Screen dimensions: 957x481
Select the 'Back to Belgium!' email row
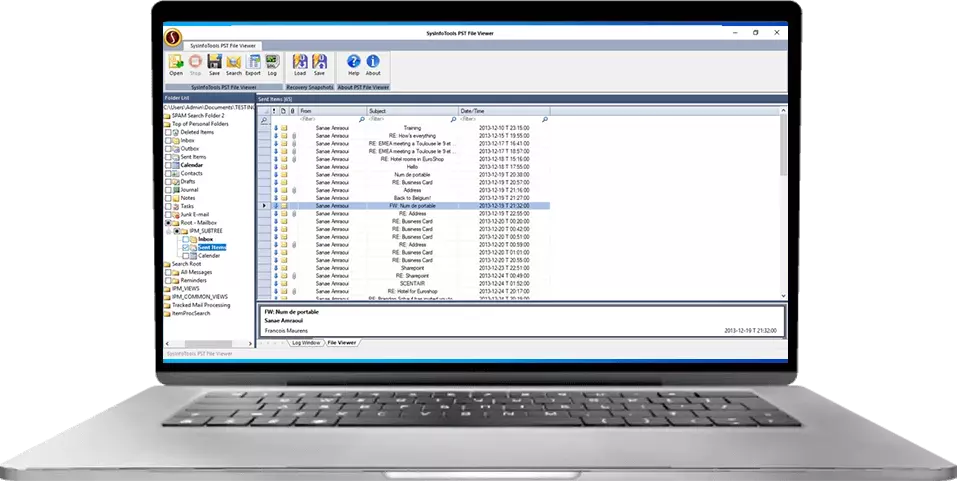(x=404, y=198)
